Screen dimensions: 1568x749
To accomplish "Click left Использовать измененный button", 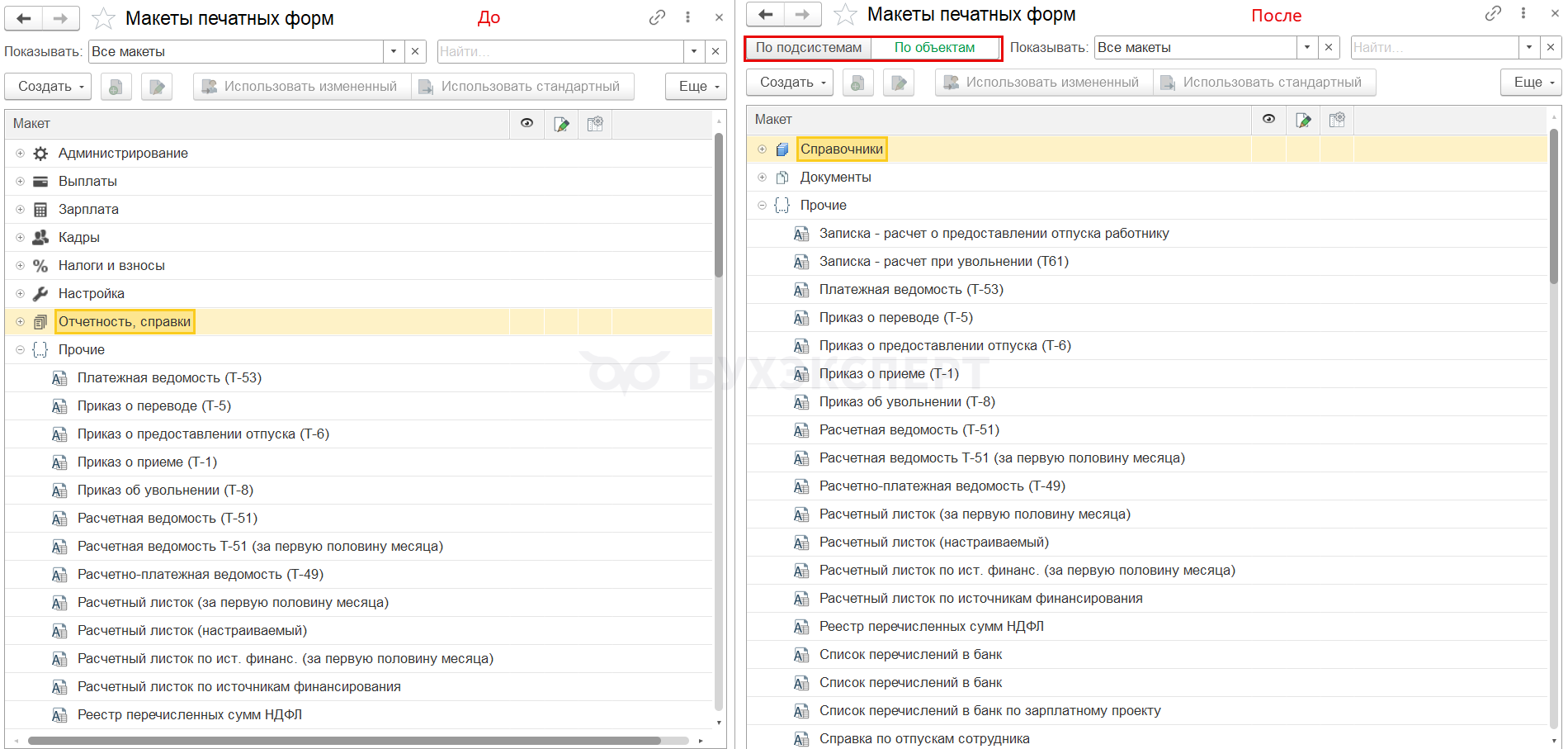I will coord(302,86).
